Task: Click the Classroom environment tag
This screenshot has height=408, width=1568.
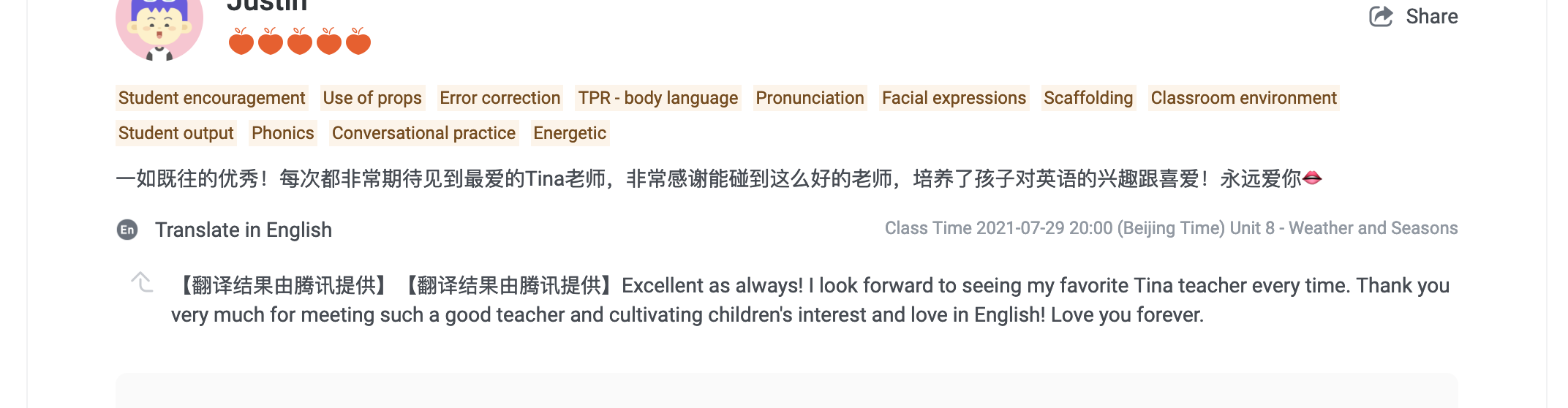Action: click(x=1243, y=98)
